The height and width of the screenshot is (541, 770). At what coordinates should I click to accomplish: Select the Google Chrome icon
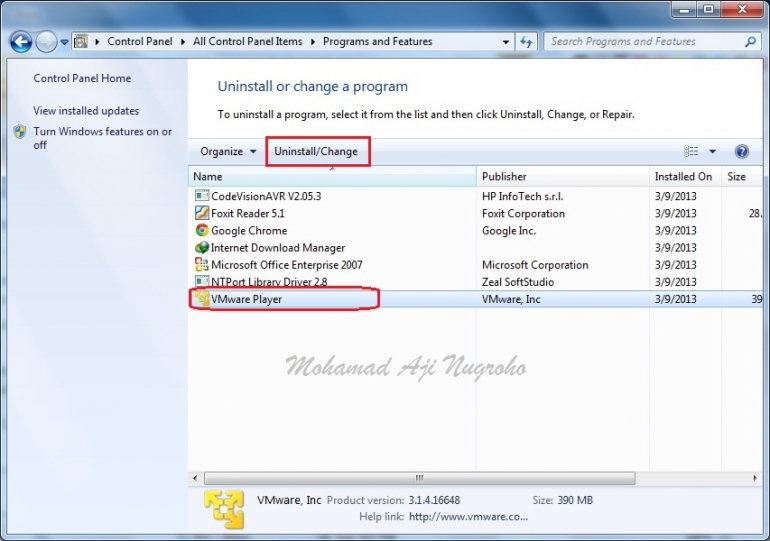201,230
